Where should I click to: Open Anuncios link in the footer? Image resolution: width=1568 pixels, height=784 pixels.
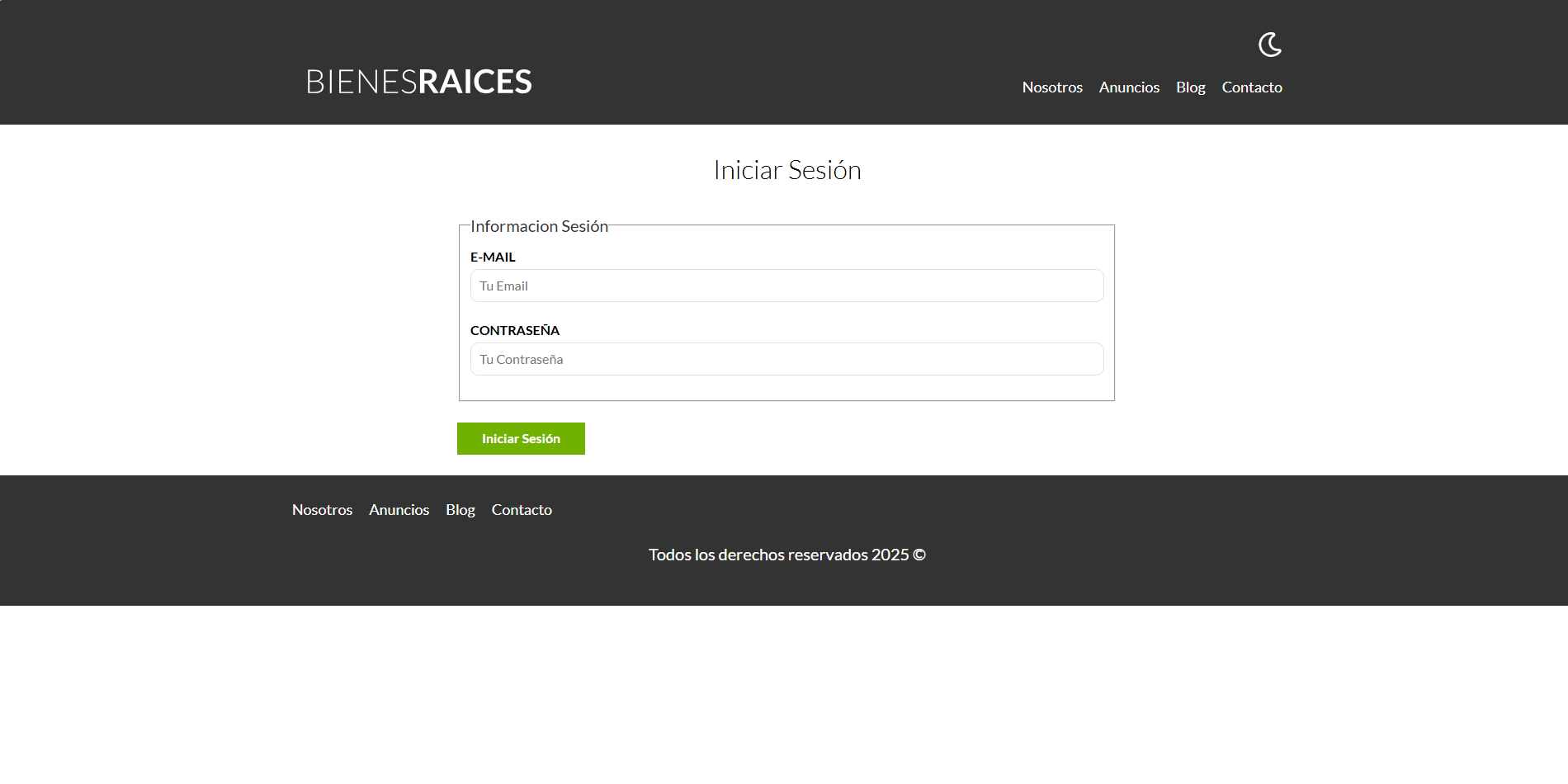399,510
